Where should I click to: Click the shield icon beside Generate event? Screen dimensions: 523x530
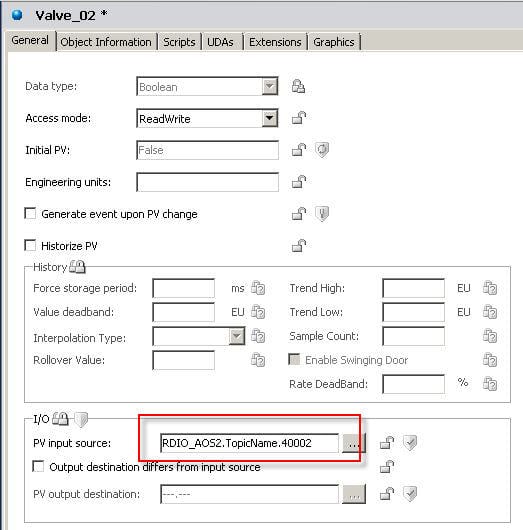[322, 214]
